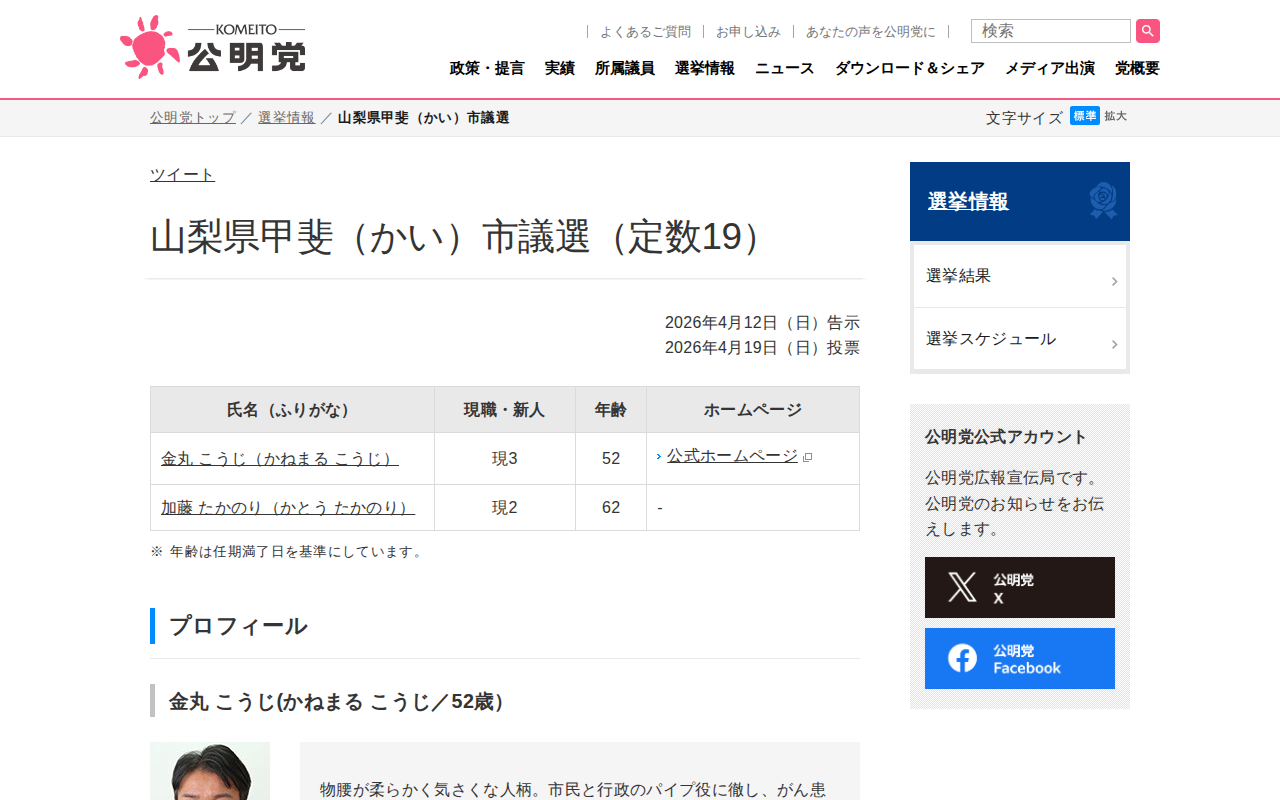Open the ニュース menu item
The height and width of the screenshot is (800, 1280).
[785, 68]
